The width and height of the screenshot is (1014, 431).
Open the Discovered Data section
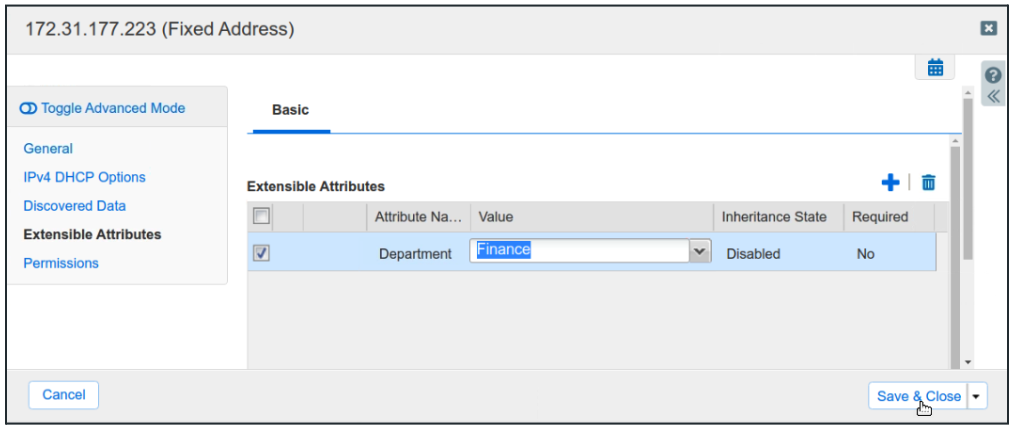[74, 206]
